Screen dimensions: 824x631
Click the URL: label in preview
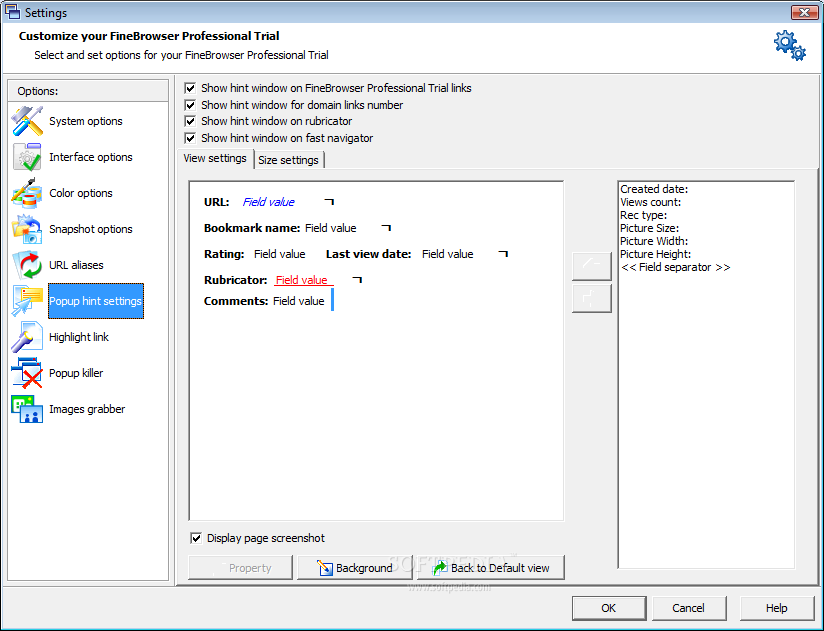[217, 202]
